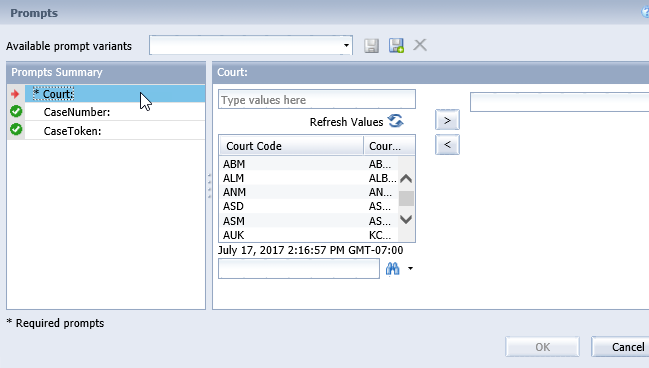
Task: Click the Refresh Values icon
Action: [395, 121]
